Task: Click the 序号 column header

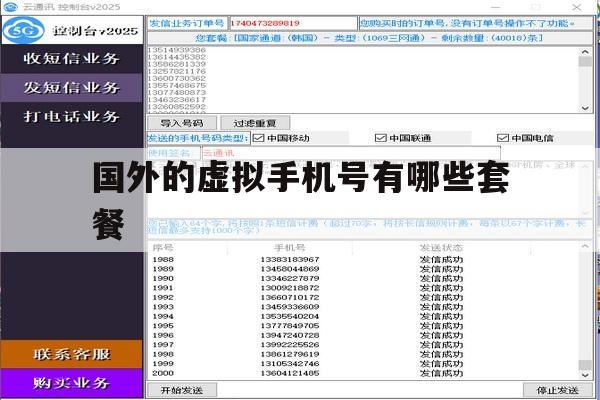Action: [163, 248]
